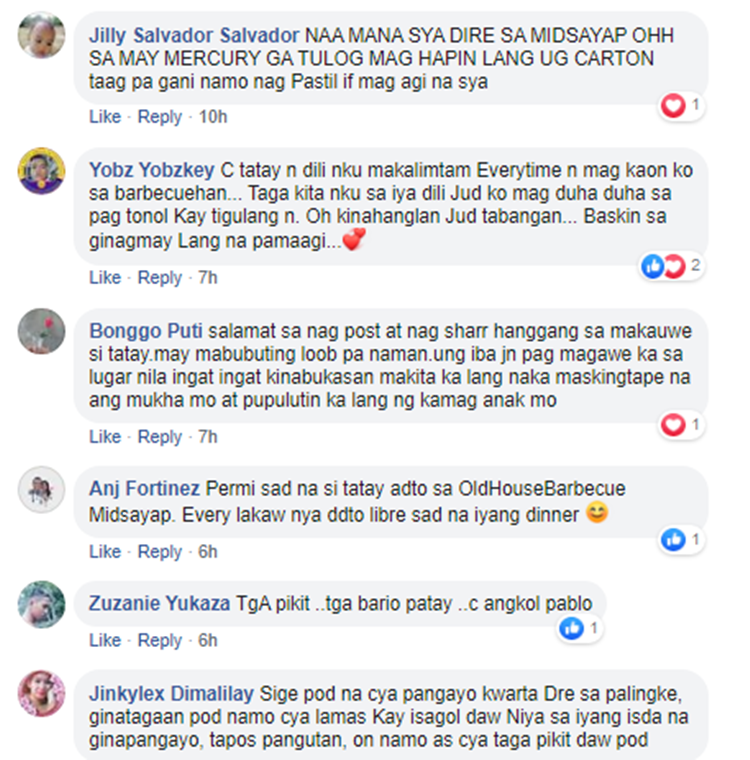Open Yobz Yobzkey's profile picture

pyautogui.click(x=42, y=171)
